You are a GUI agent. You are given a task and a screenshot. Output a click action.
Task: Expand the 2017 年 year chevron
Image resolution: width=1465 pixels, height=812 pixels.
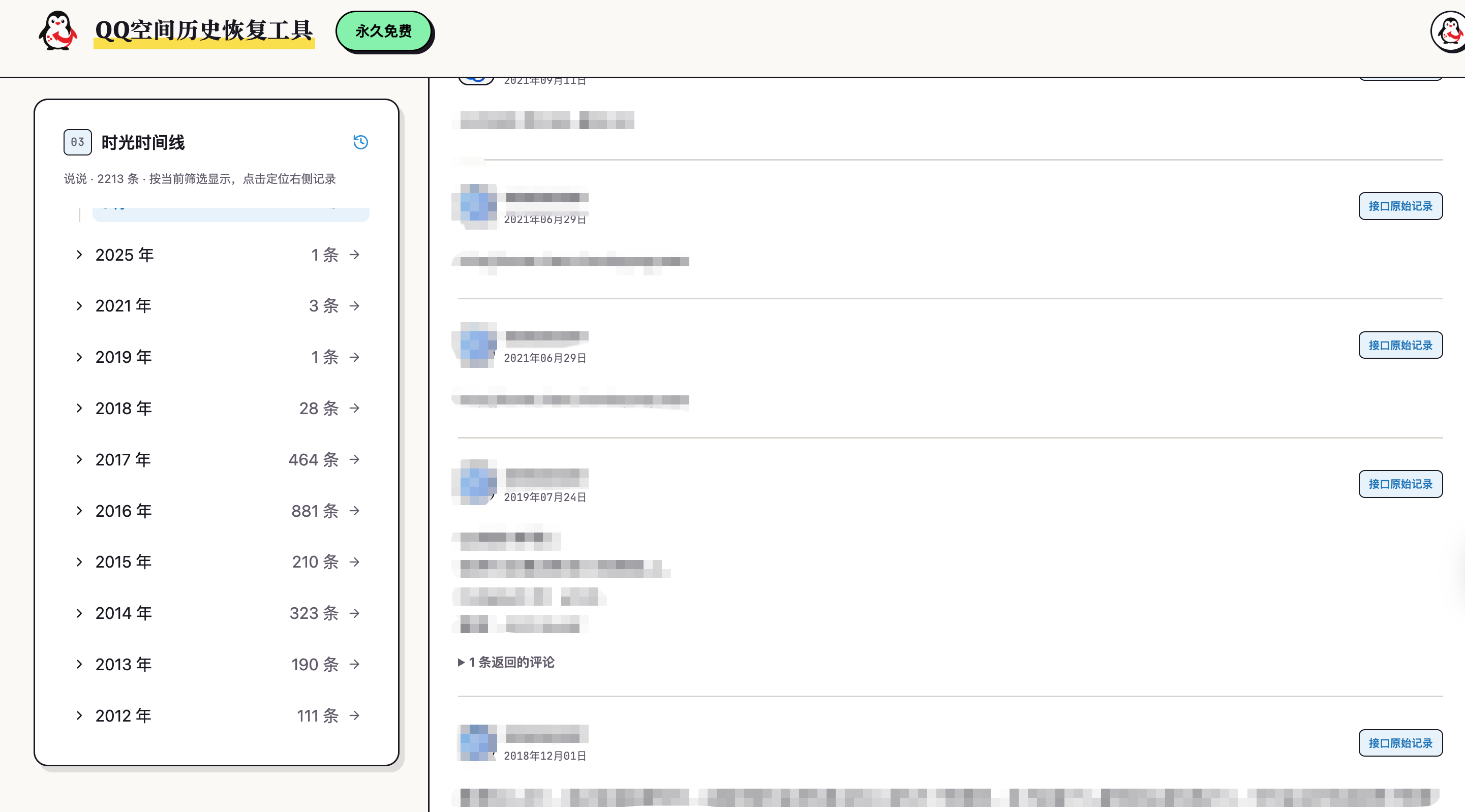79,459
